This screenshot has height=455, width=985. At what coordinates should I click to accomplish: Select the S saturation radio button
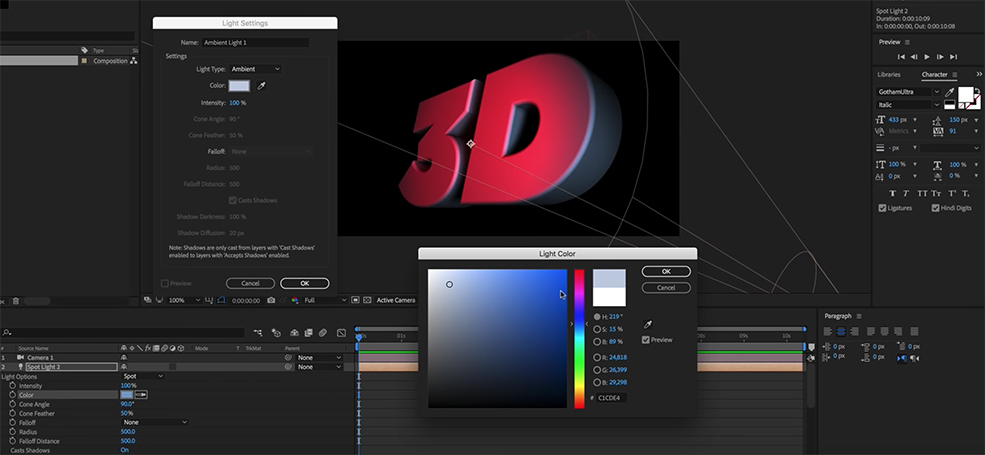pos(597,329)
